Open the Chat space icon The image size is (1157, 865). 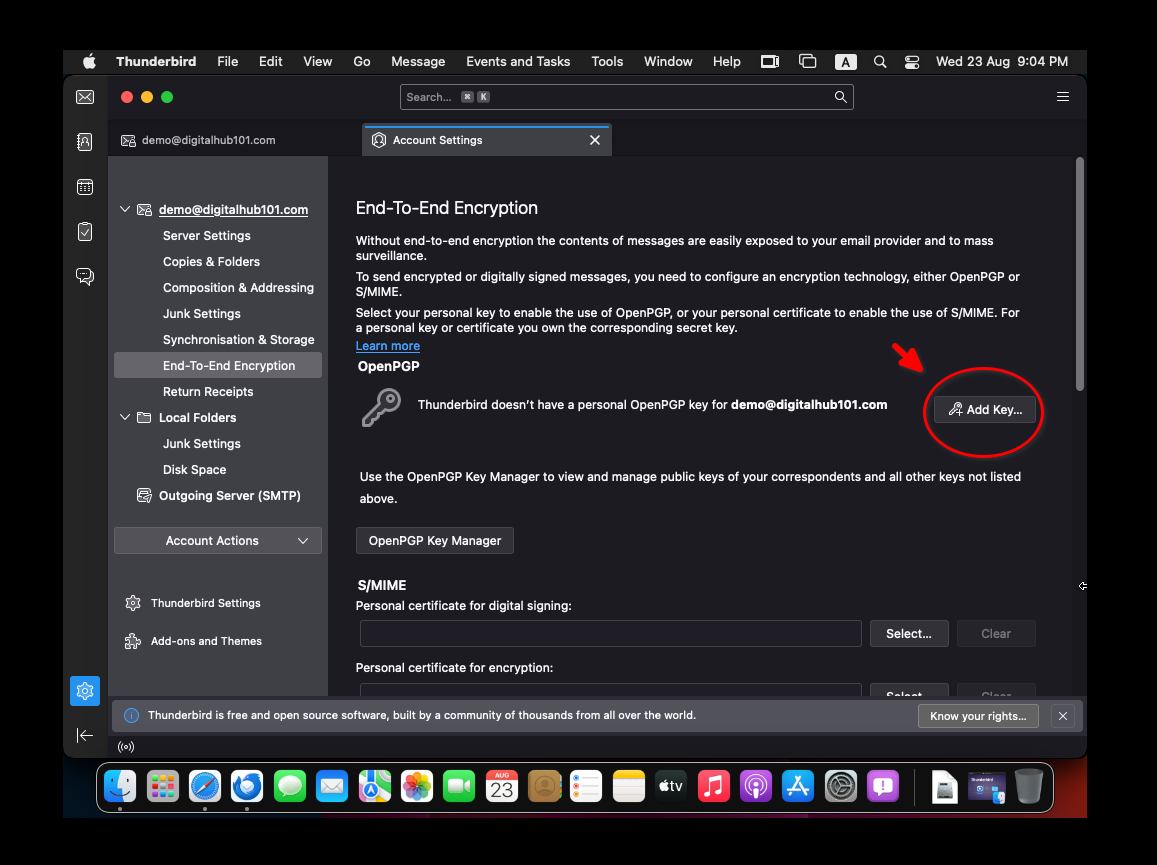coord(85,277)
